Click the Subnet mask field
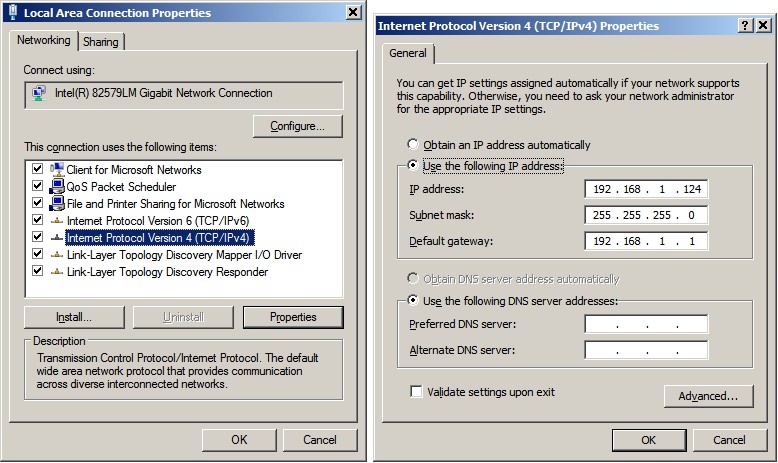Viewport: 778px width, 463px height. [x=646, y=215]
